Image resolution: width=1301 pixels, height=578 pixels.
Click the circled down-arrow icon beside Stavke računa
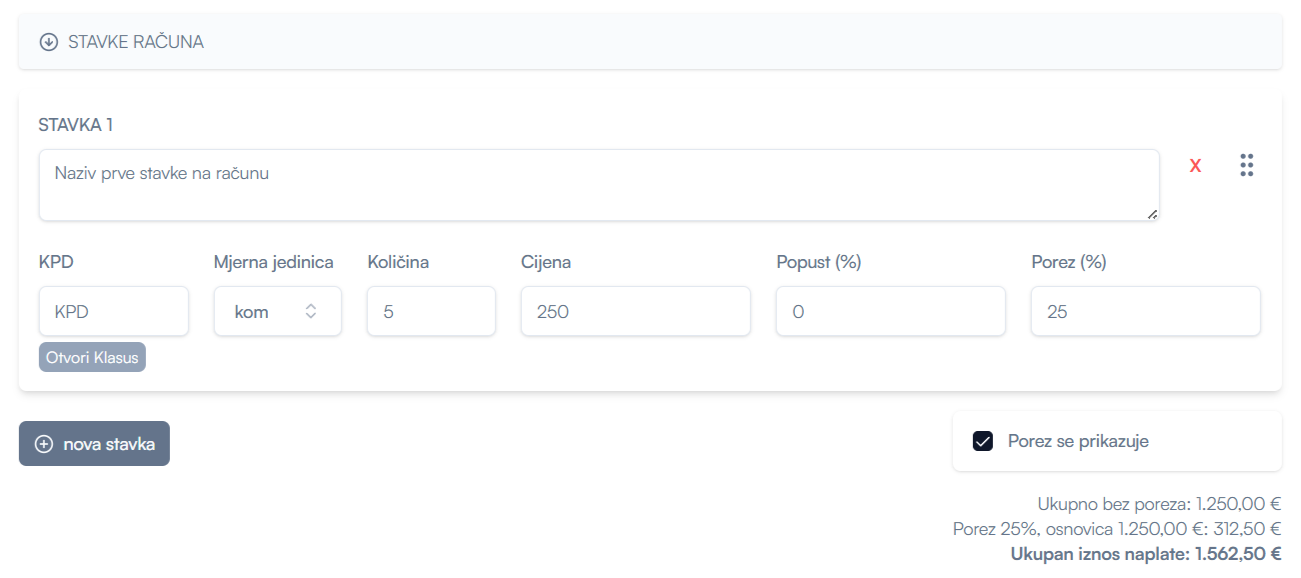click(48, 42)
